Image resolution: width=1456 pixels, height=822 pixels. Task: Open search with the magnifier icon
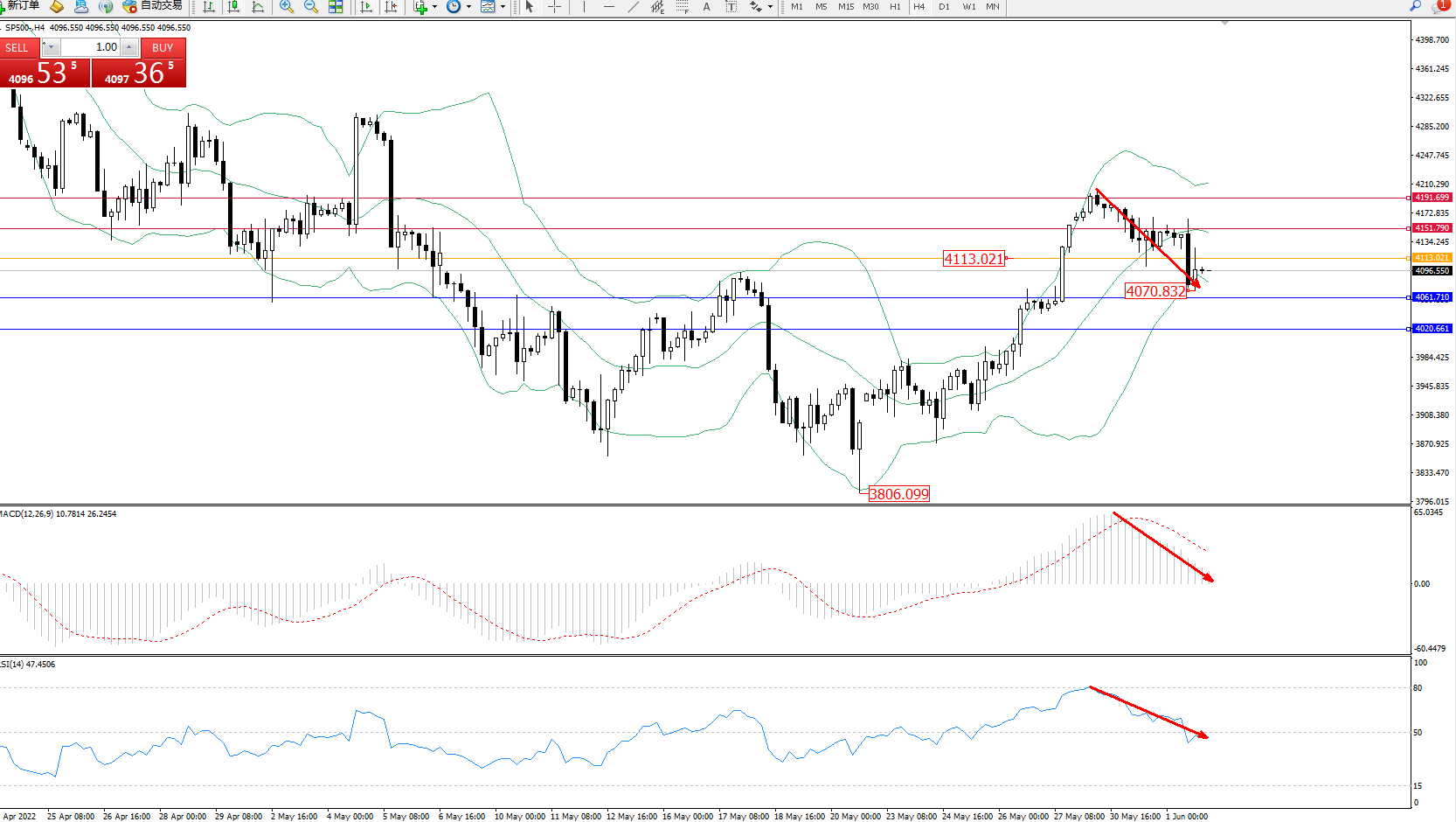pyautogui.click(x=1415, y=6)
